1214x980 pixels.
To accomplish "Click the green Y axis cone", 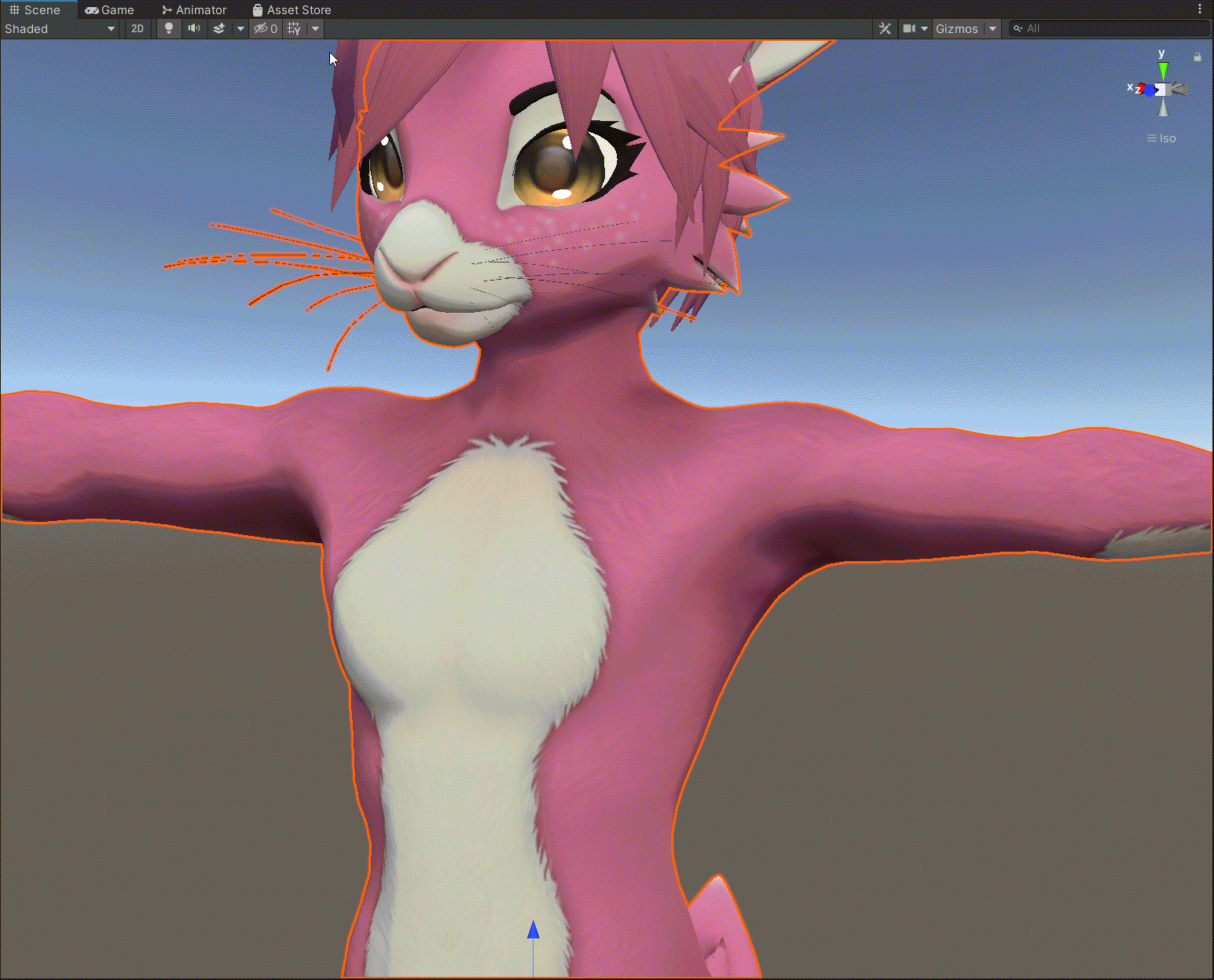I will [1163, 71].
